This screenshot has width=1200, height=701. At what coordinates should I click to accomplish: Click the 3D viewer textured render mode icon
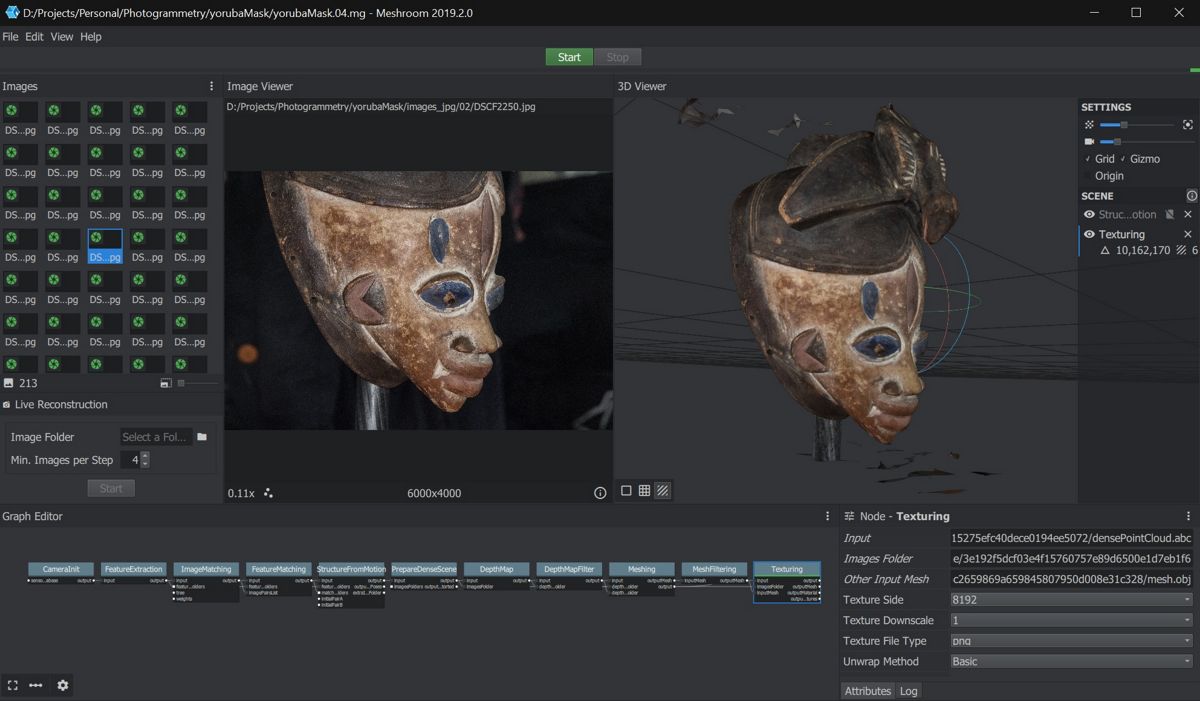[662, 491]
